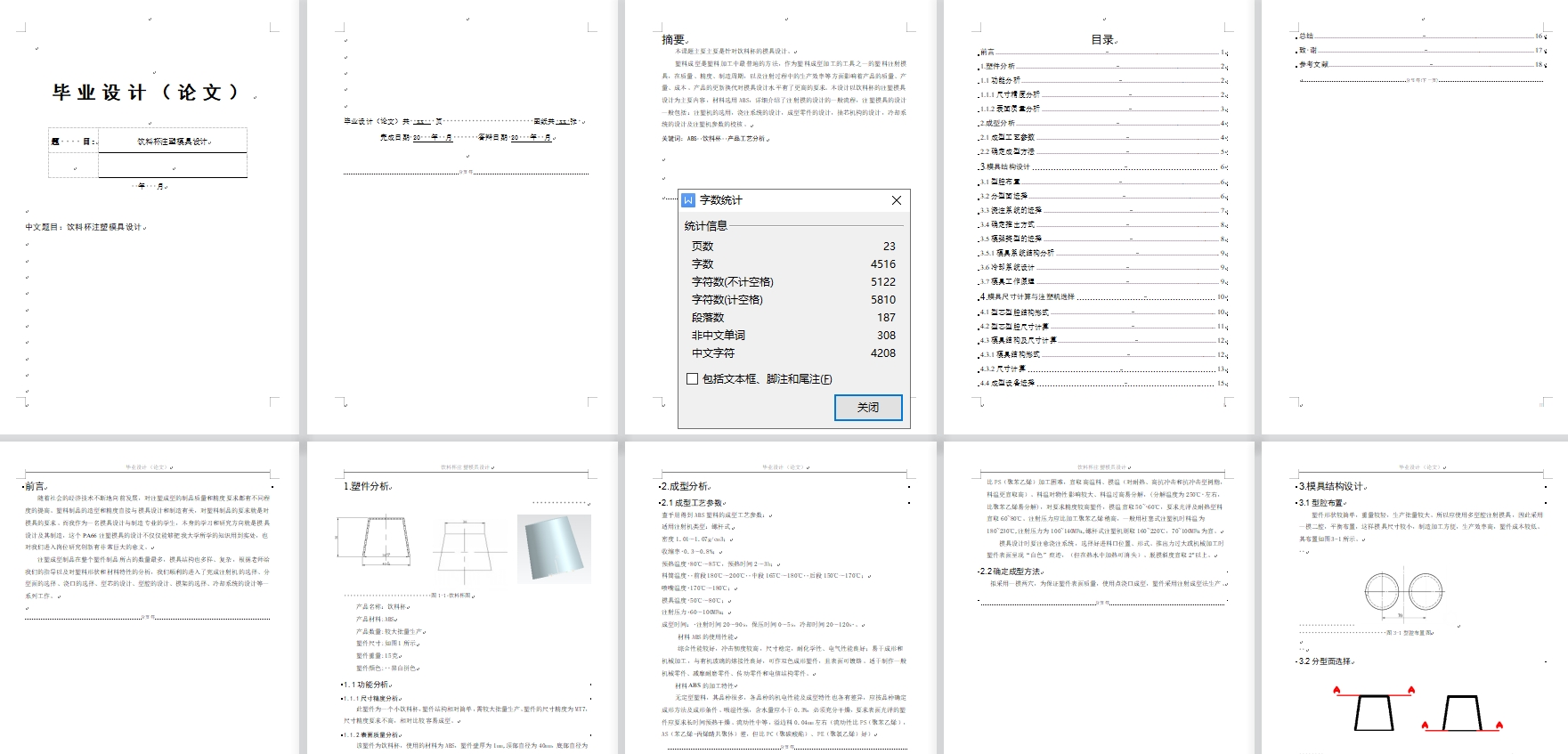
Task: Click the 完成日期 line on the second page
Action: pyautogui.click(x=467, y=137)
